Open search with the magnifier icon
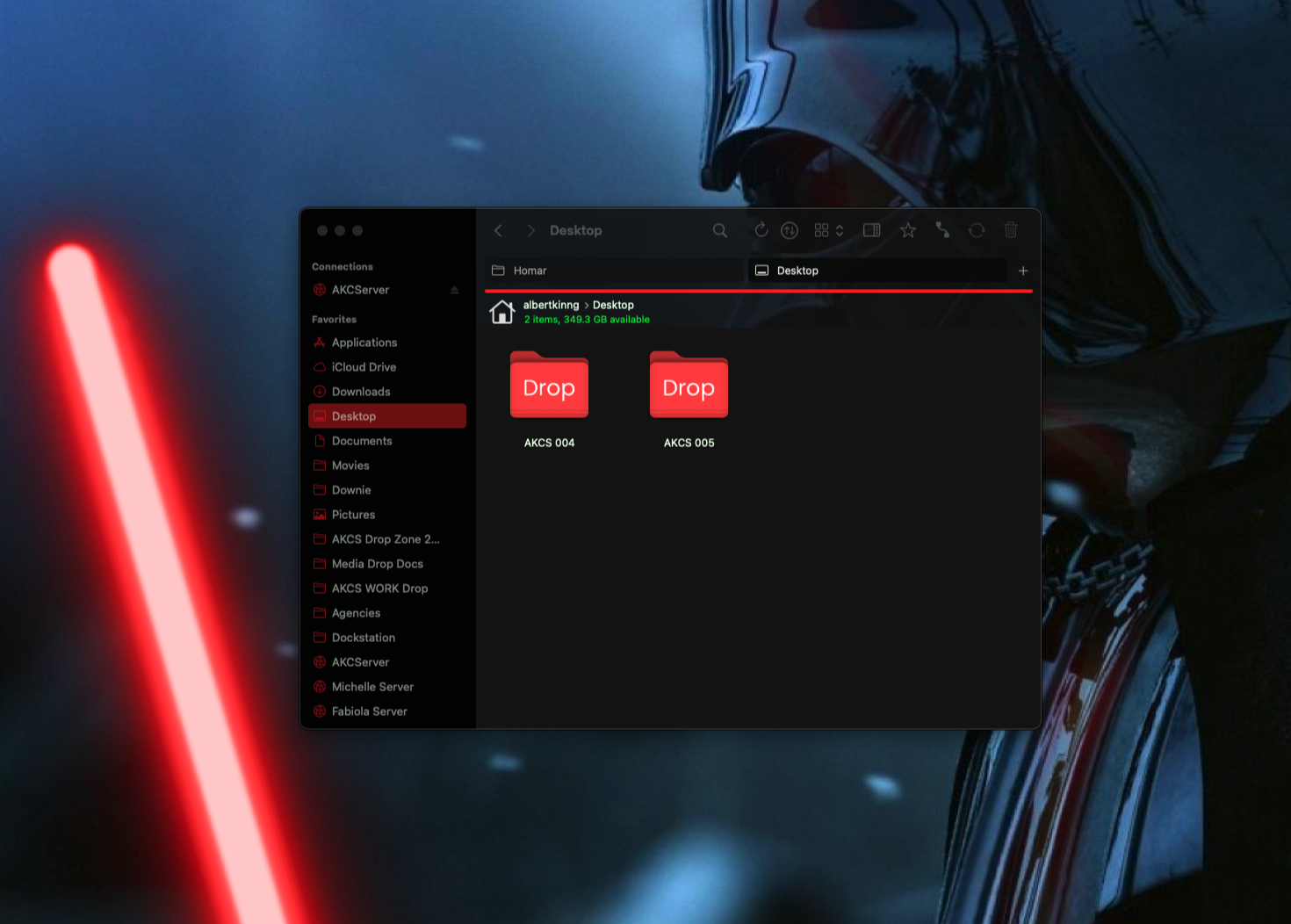The height and width of the screenshot is (924, 1291). tap(720, 230)
